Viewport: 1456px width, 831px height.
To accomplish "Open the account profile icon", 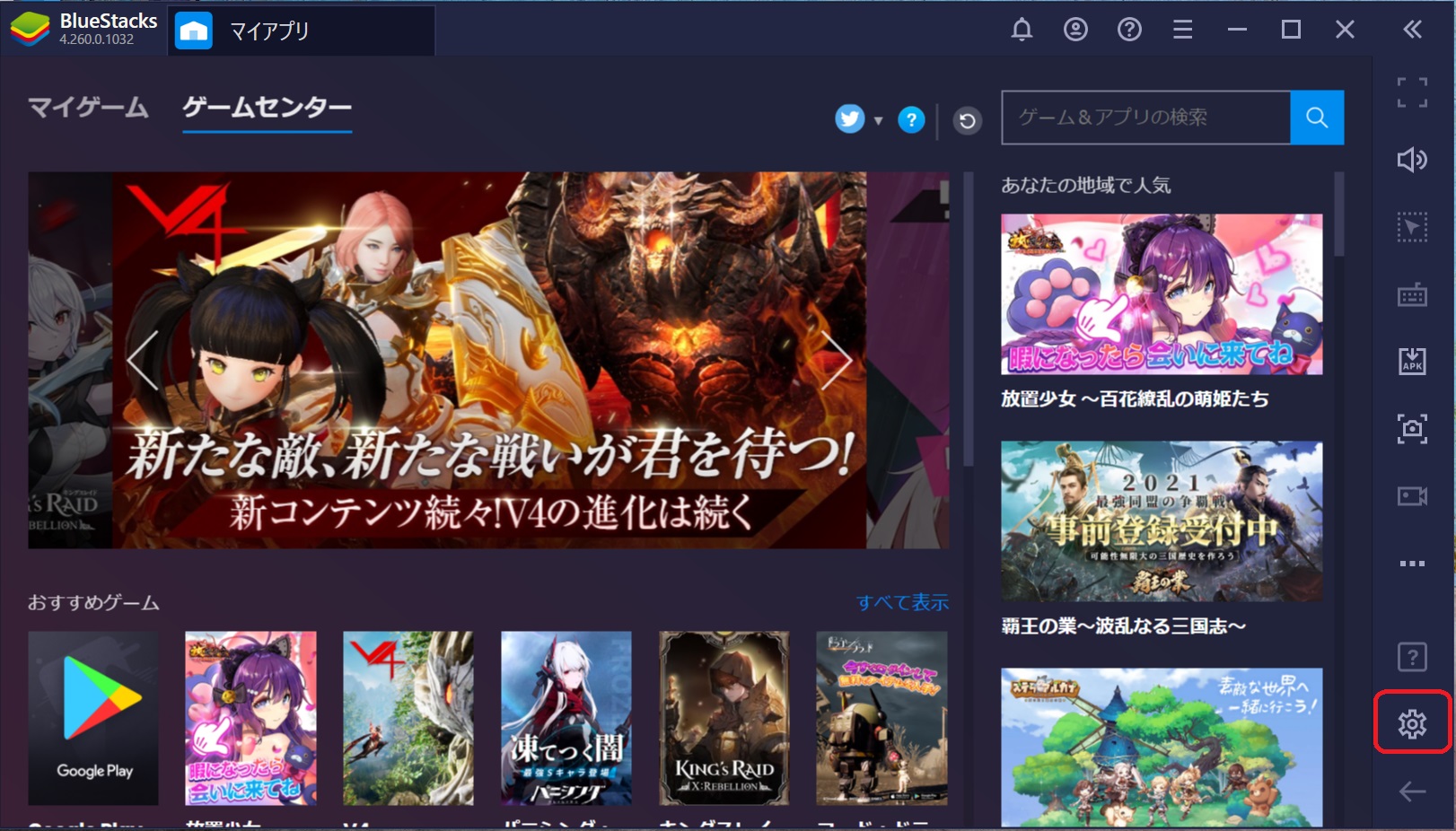I will 1075,30.
